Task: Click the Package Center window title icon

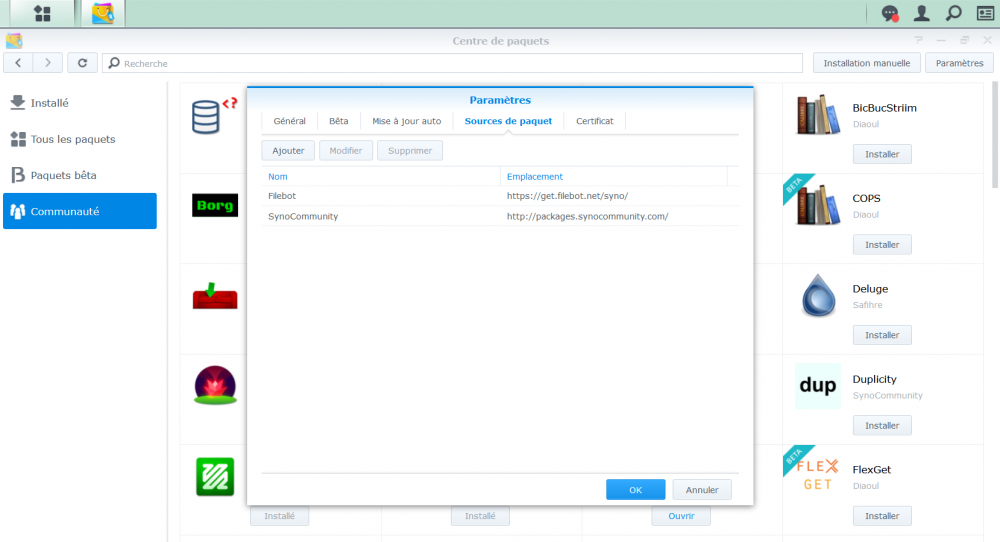Action: [14, 41]
